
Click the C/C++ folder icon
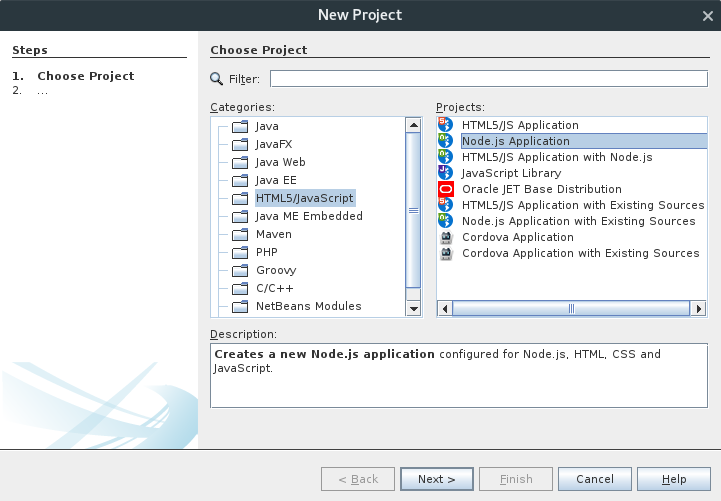(x=240, y=288)
